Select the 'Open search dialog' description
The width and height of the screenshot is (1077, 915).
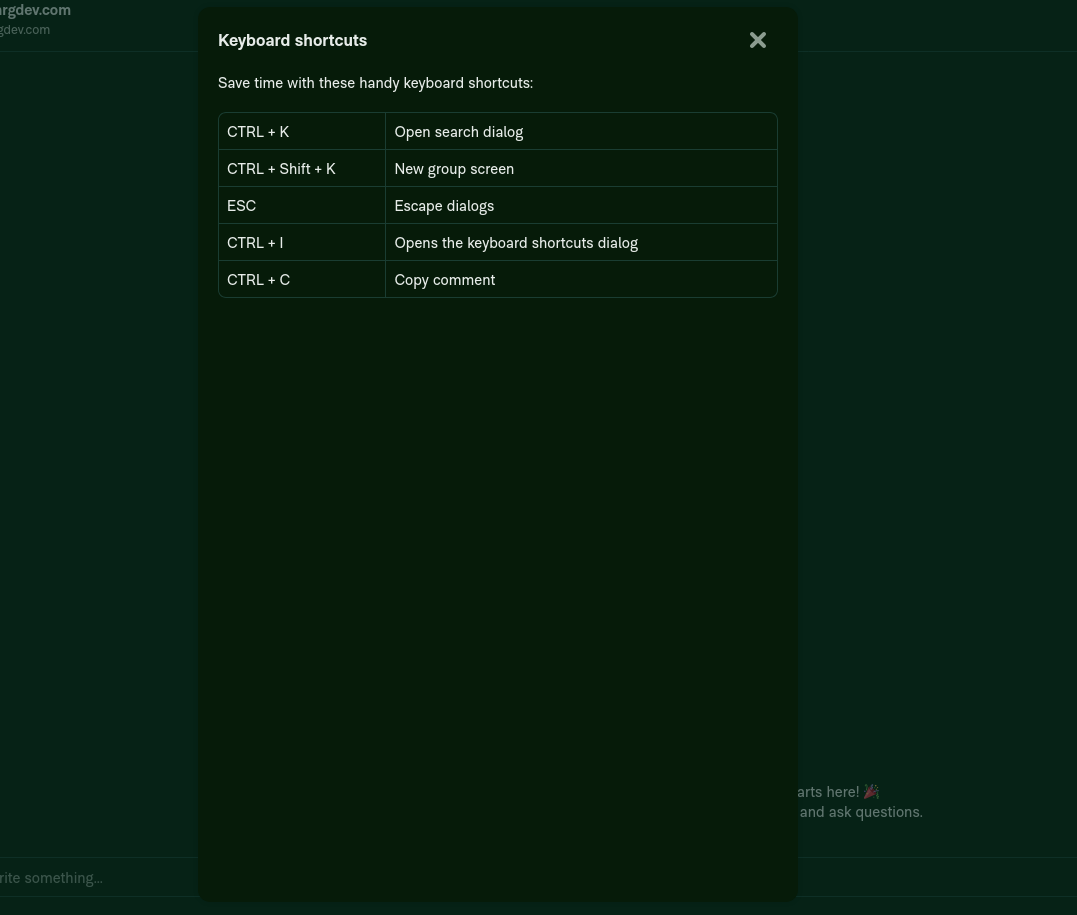[x=458, y=132]
